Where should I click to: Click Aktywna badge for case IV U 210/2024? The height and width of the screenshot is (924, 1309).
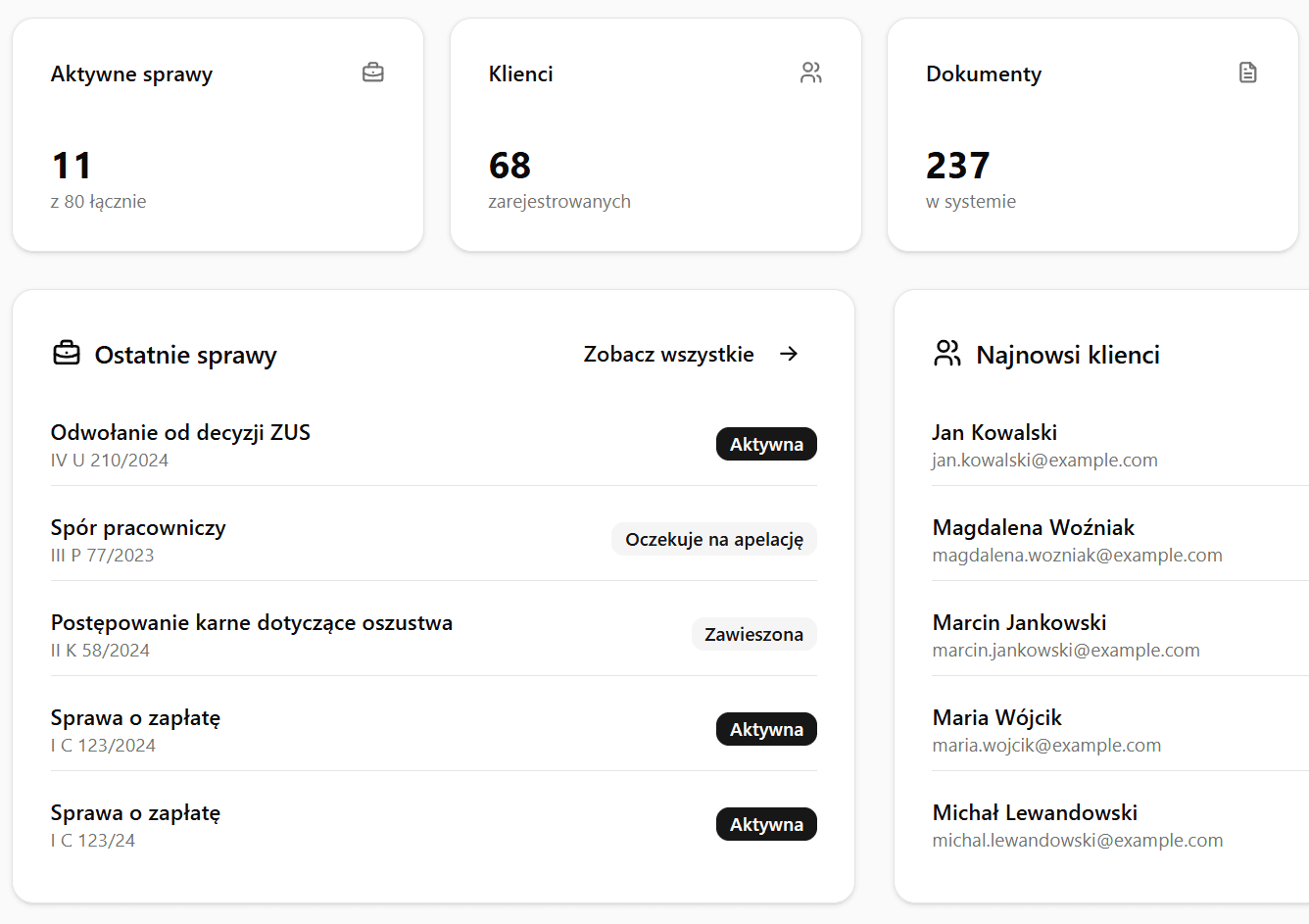pos(766,444)
